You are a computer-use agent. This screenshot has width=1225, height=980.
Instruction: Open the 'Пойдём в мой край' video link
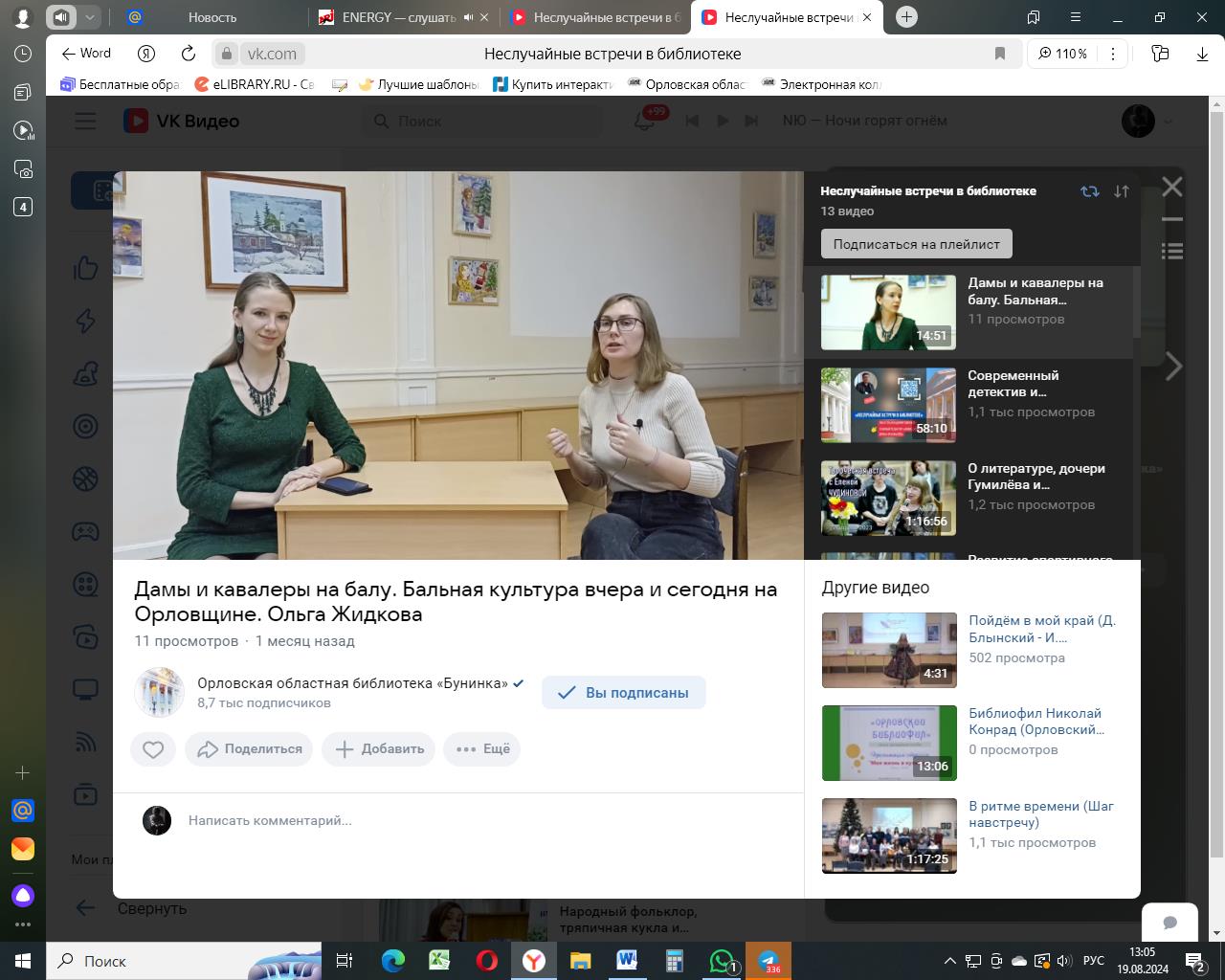coord(1041,629)
